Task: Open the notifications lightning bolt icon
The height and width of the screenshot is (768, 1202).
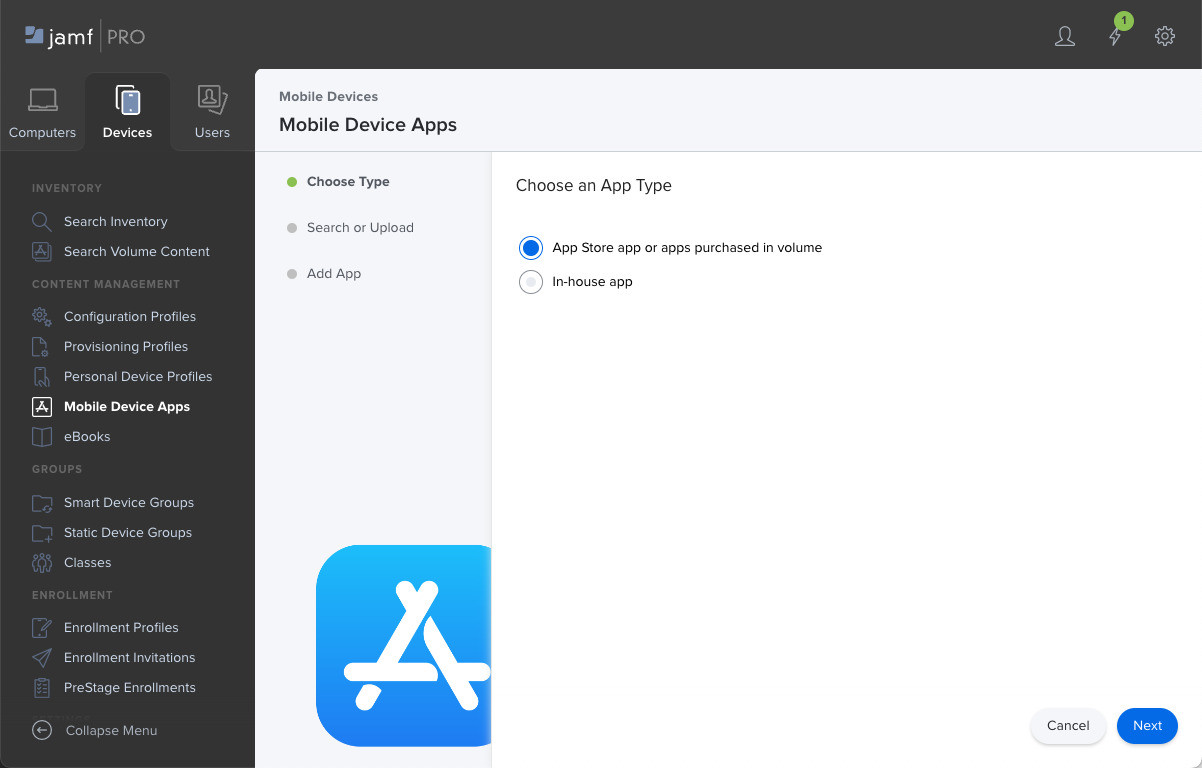Action: [x=1115, y=37]
